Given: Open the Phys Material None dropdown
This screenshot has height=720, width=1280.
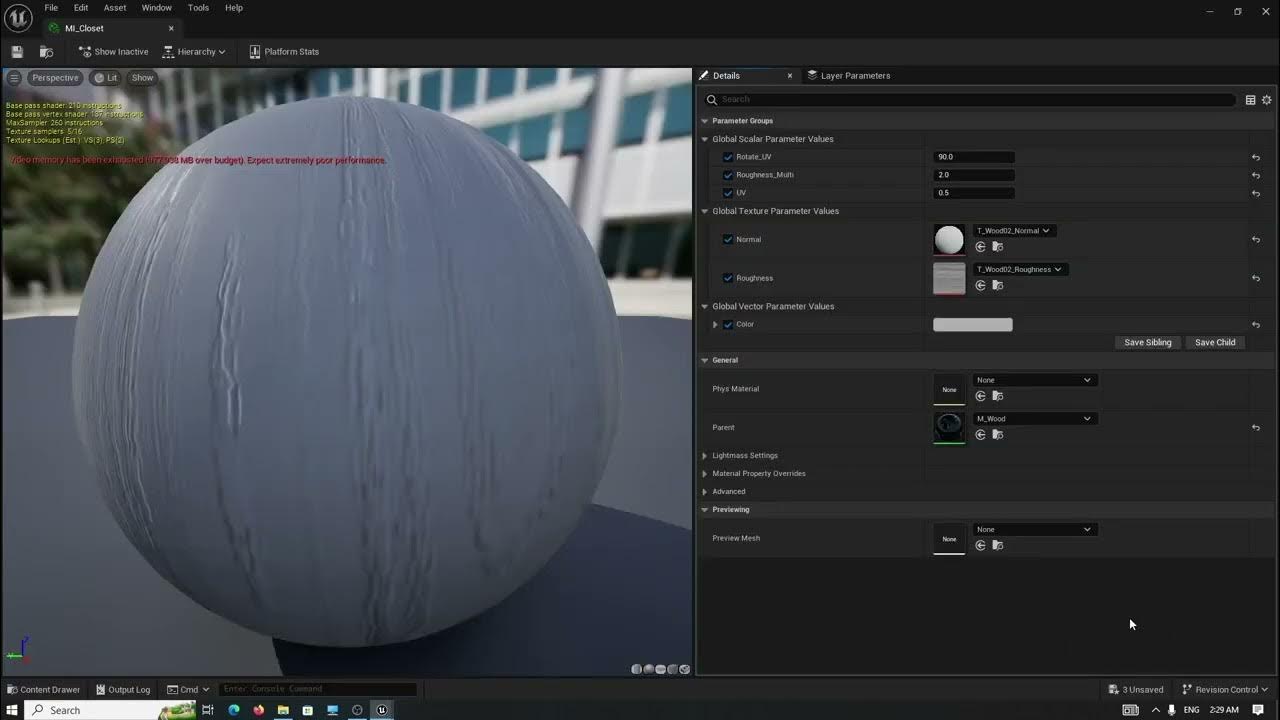Looking at the screenshot, I should (x=1034, y=380).
